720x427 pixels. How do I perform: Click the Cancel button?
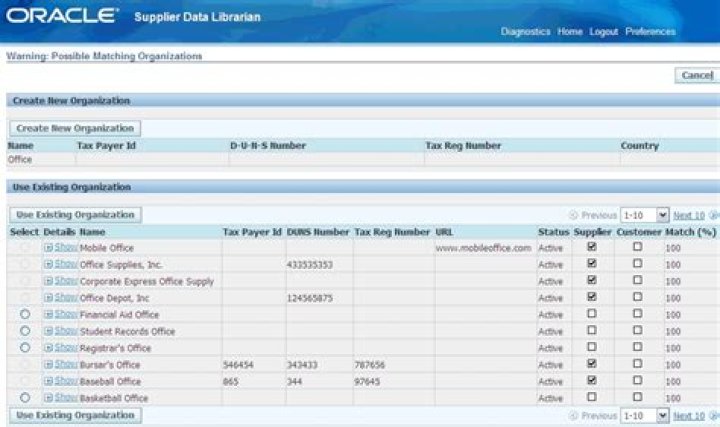(x=697, y=75)
